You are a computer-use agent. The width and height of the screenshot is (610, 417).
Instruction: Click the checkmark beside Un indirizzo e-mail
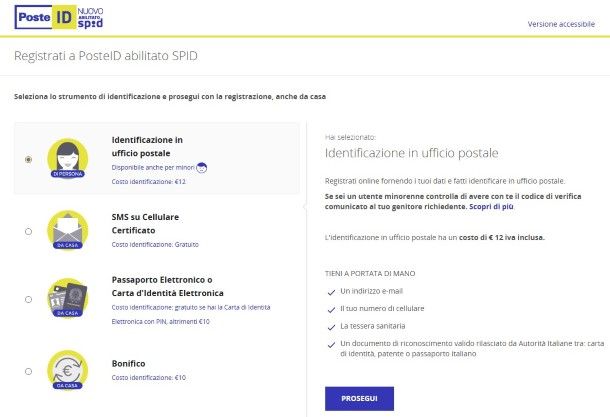(x=331, y=292)
